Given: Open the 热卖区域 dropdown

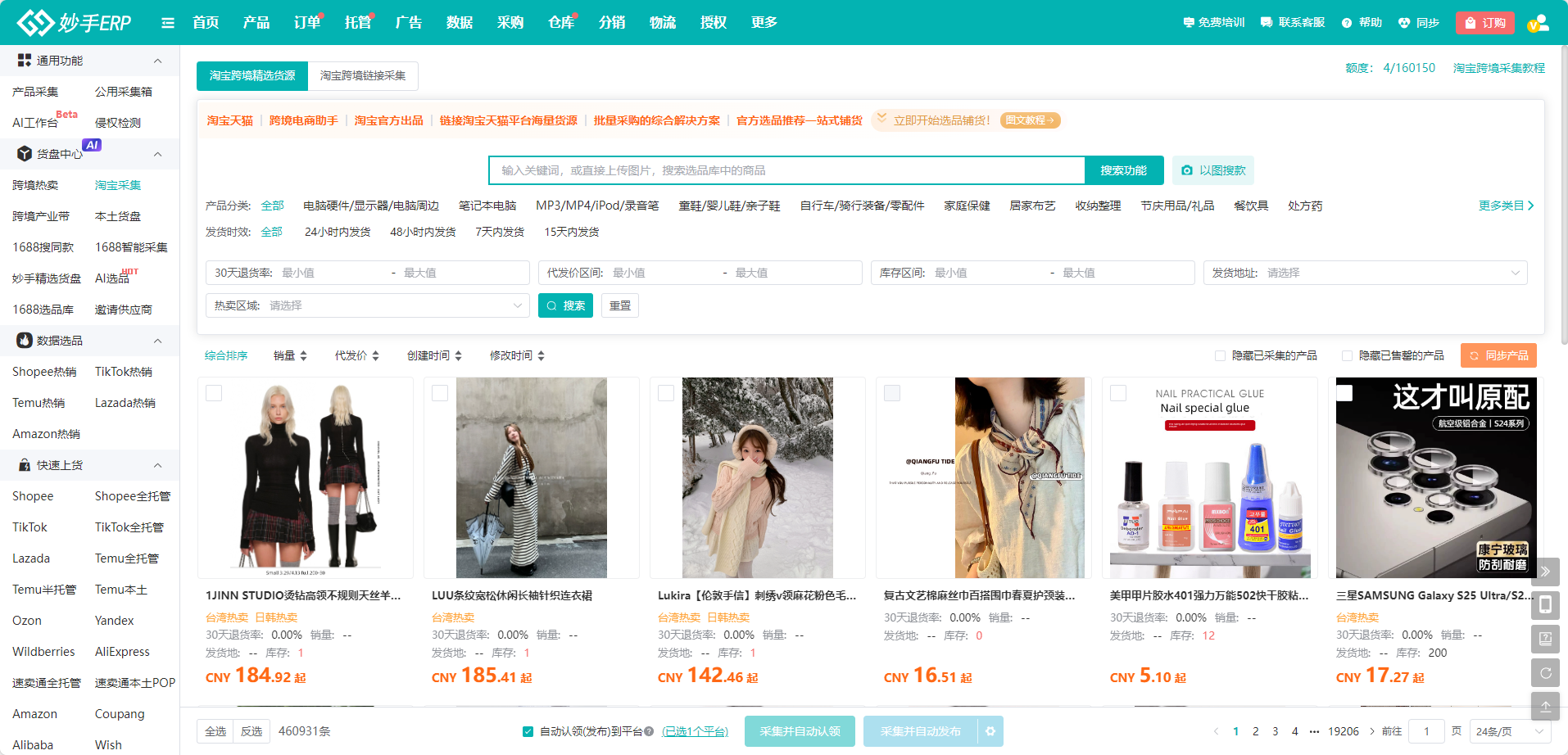Looking at the screenshot, I should [x=367, y=305].
